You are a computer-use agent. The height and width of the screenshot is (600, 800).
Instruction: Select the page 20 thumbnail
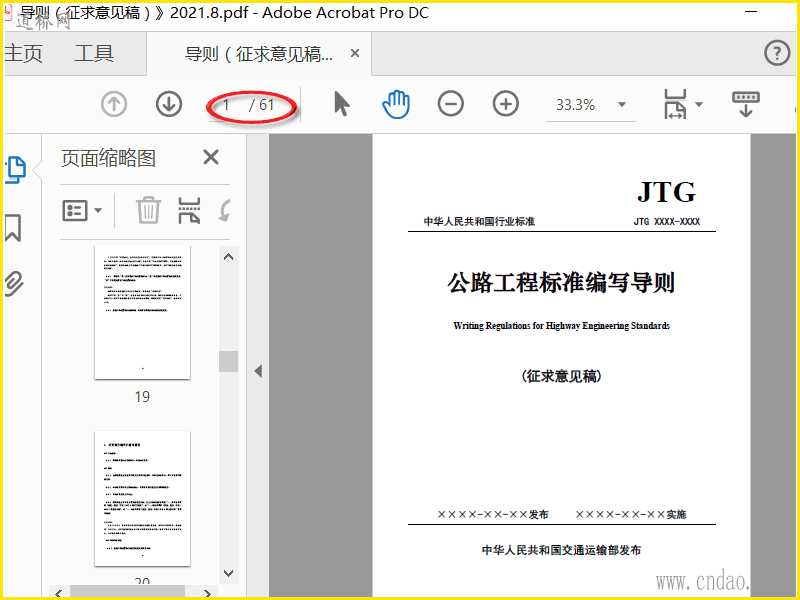(142, 498)
